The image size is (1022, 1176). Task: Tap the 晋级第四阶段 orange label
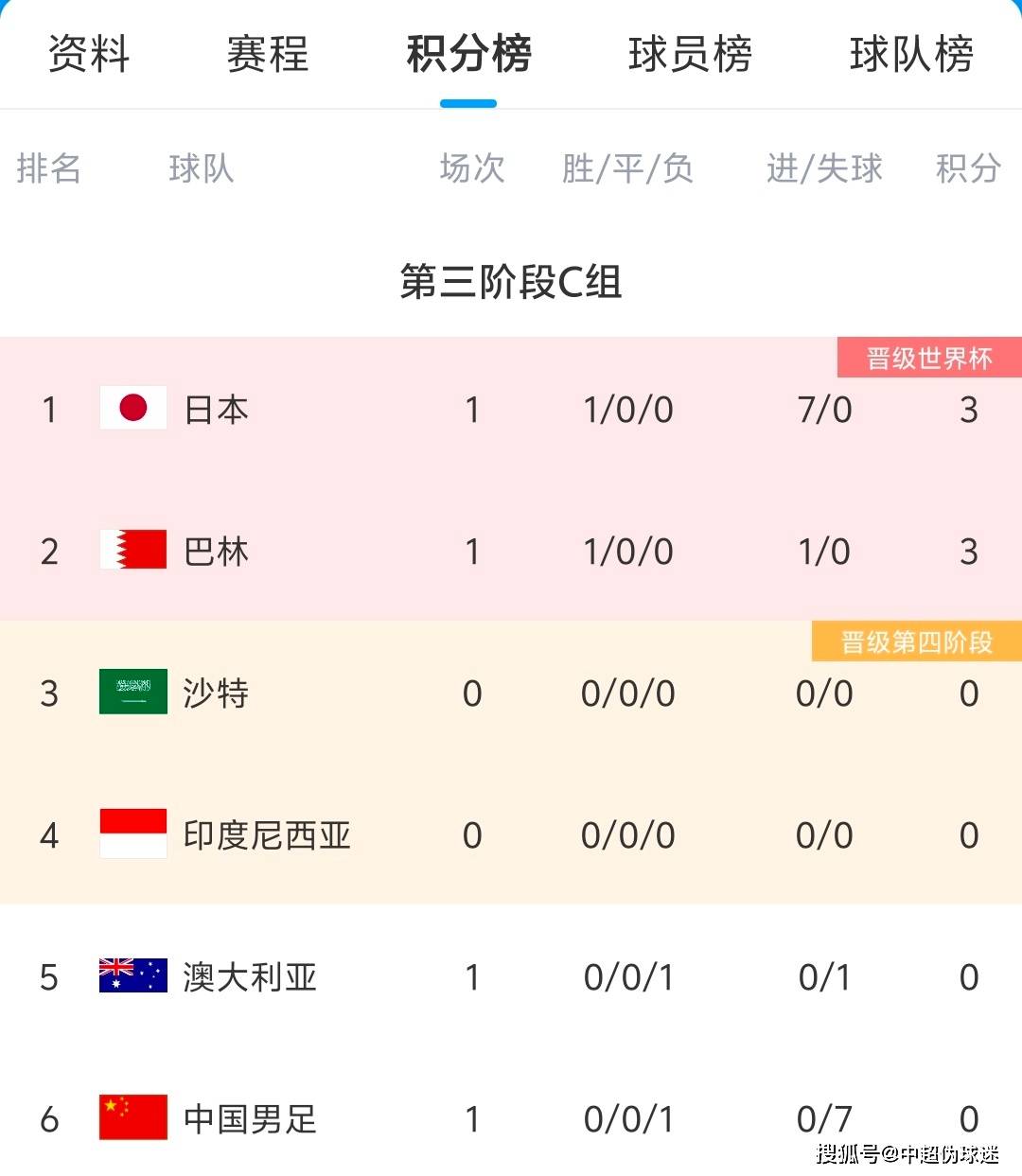tap(917, 641)
